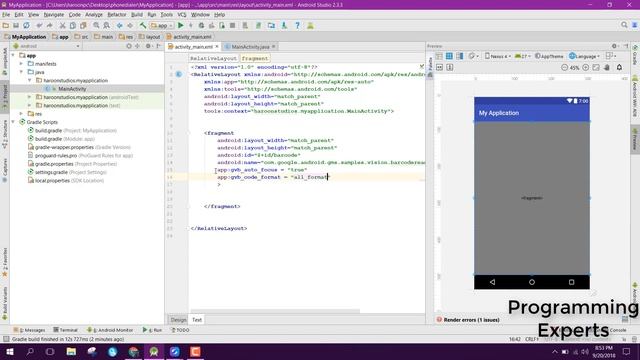Click the Replace icon in toolbar
This screenshot has width=640, height=360.
coord(107,25)
